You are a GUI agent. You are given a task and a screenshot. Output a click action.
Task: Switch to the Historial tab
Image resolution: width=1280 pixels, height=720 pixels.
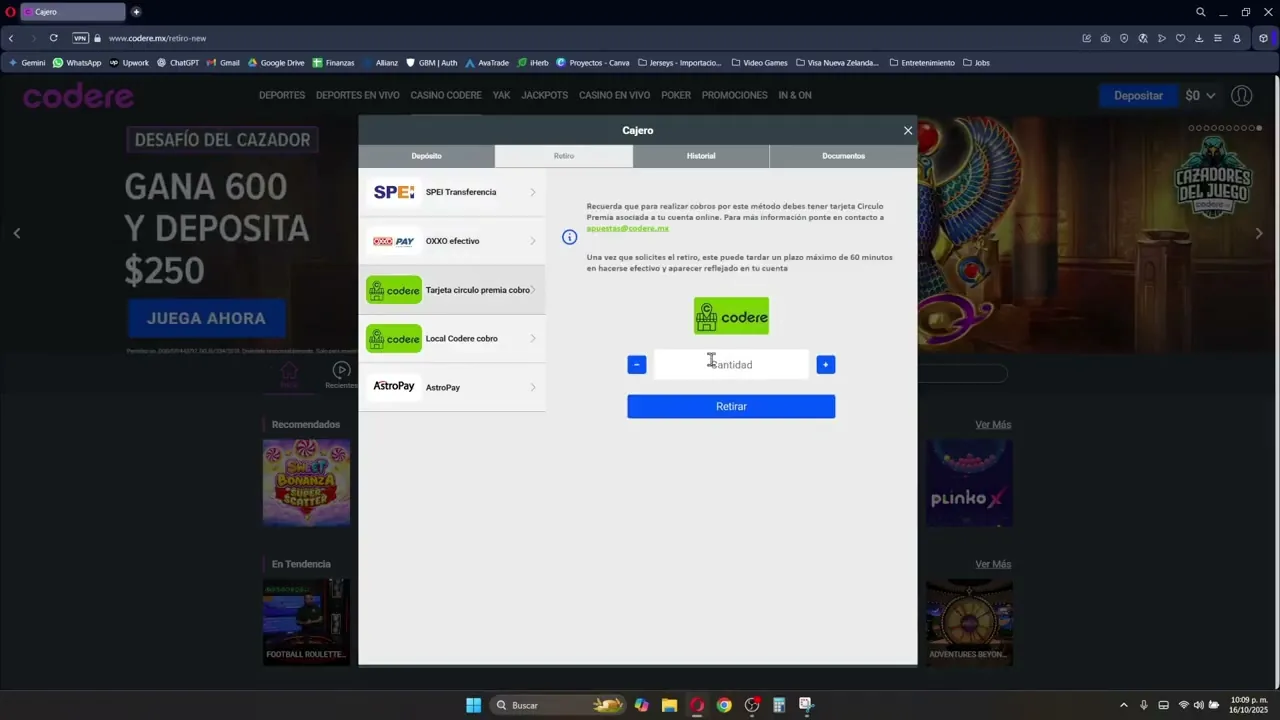[701, 156]
